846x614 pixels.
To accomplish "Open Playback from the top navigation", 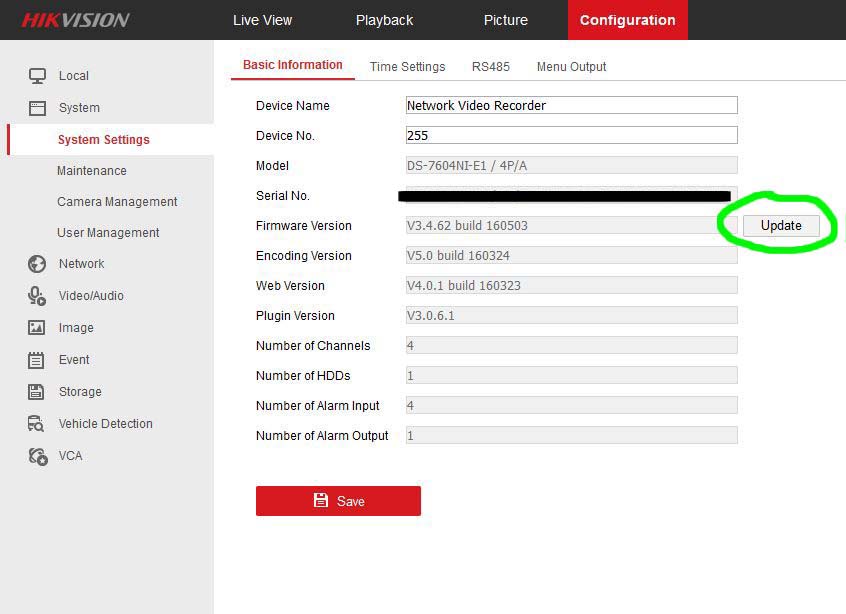I will coord(384,20).
